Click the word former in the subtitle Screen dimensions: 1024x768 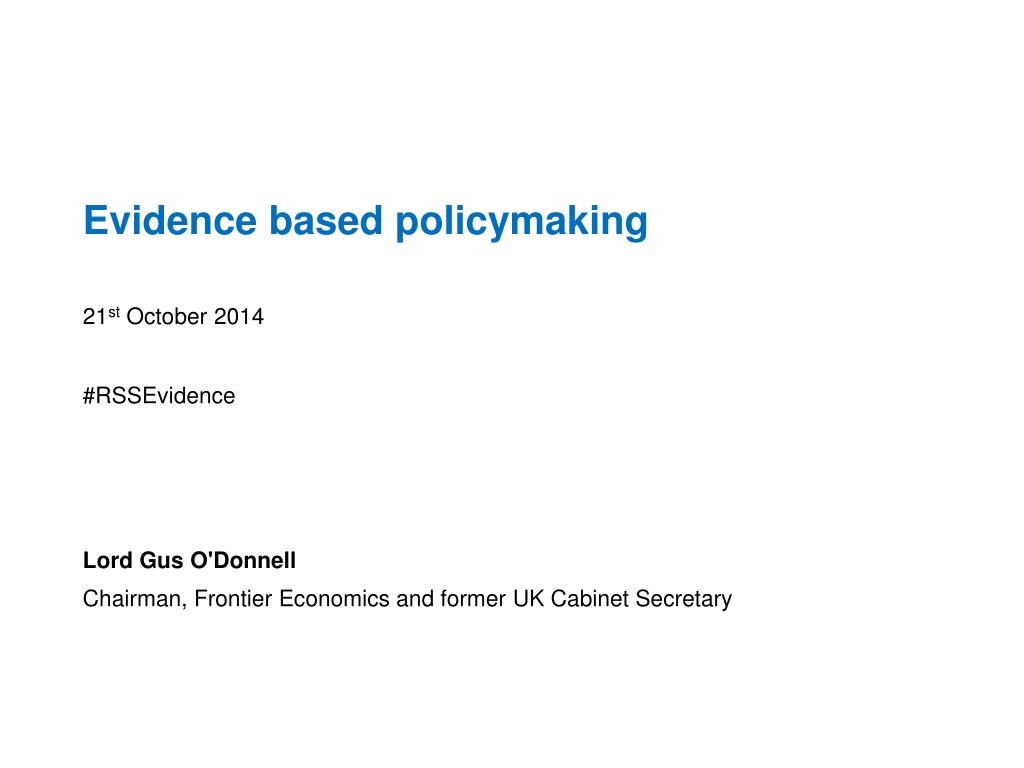click(473, 599)
